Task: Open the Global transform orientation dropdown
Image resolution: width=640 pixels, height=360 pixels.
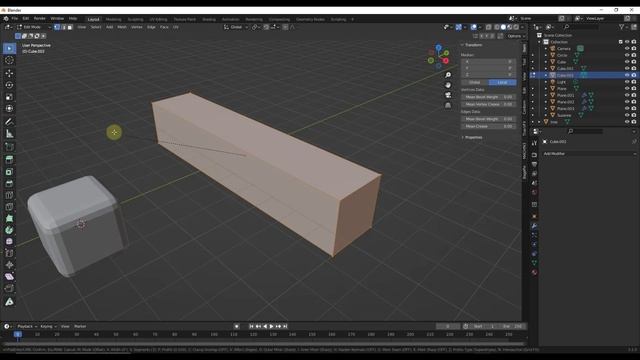Action: pyautogui.click(x=236, y=27)
